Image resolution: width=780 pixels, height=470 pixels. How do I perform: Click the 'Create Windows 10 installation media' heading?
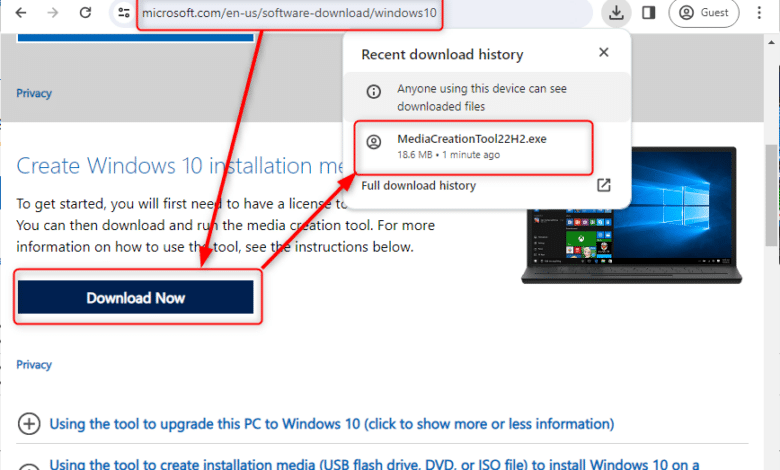179,166
